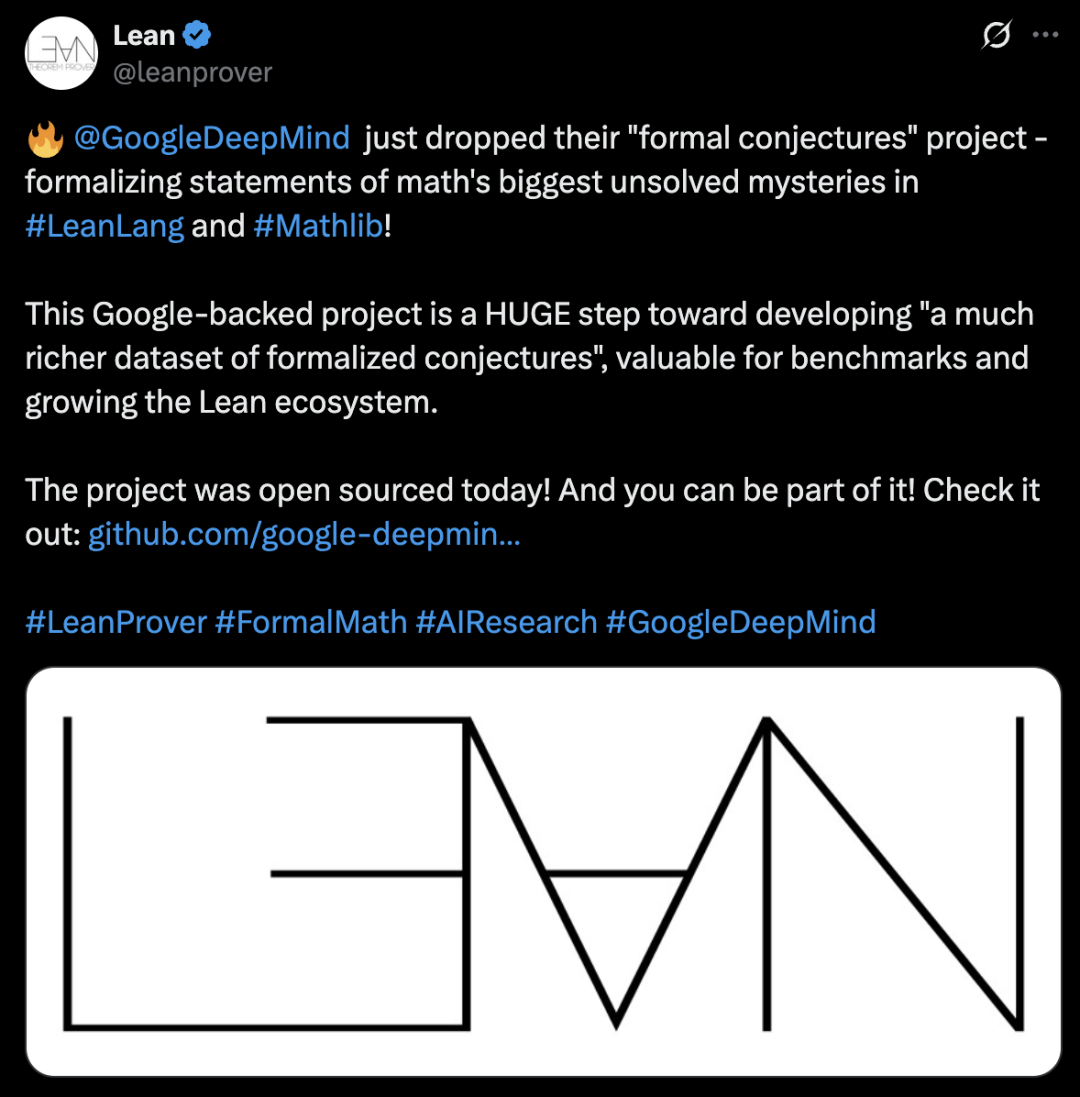This screenshot has height=1097, width=1080.
Task: Open the Grok slash-circle icon
Action: tap(996, 35)
